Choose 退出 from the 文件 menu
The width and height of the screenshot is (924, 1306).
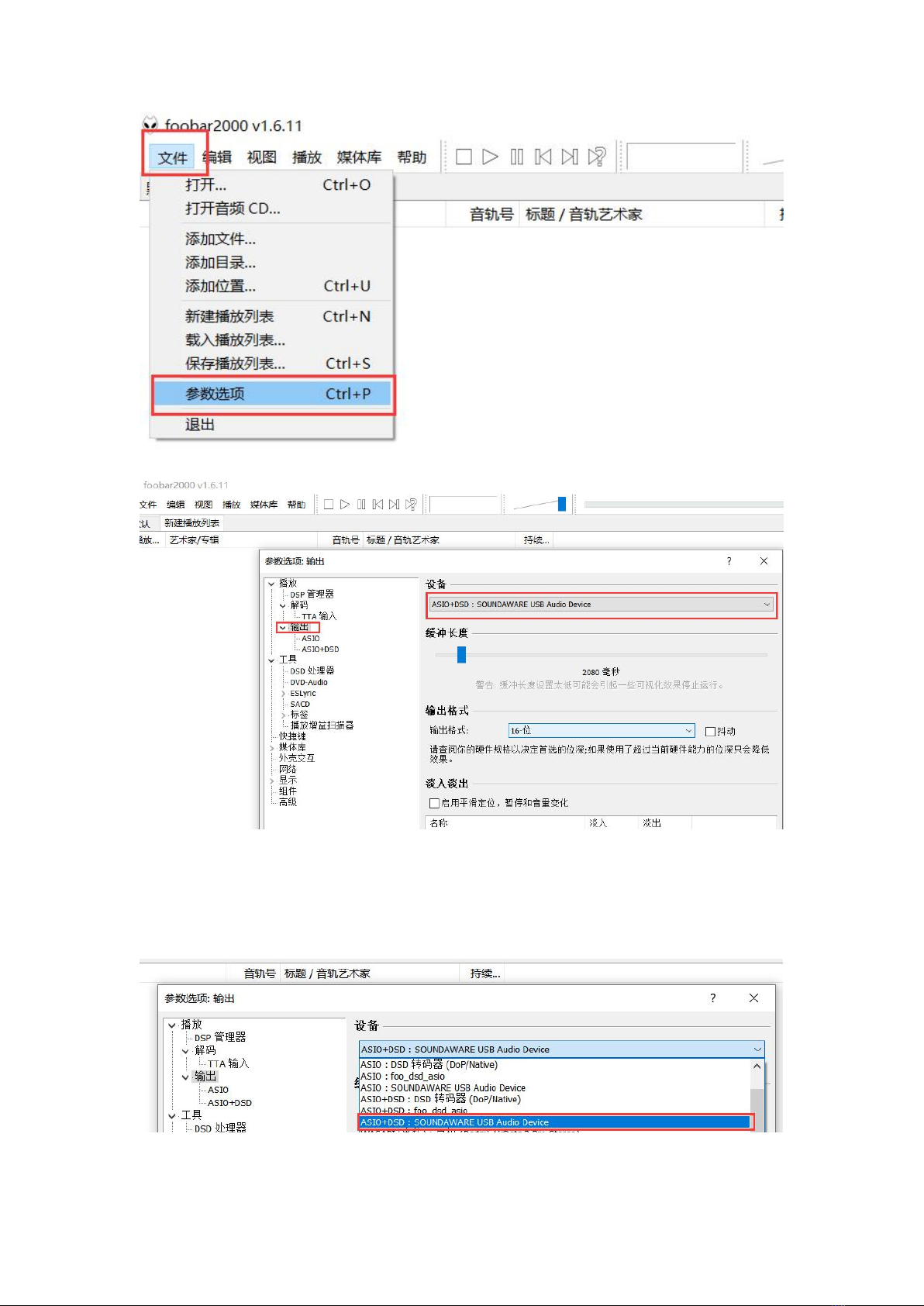(272, 424)
